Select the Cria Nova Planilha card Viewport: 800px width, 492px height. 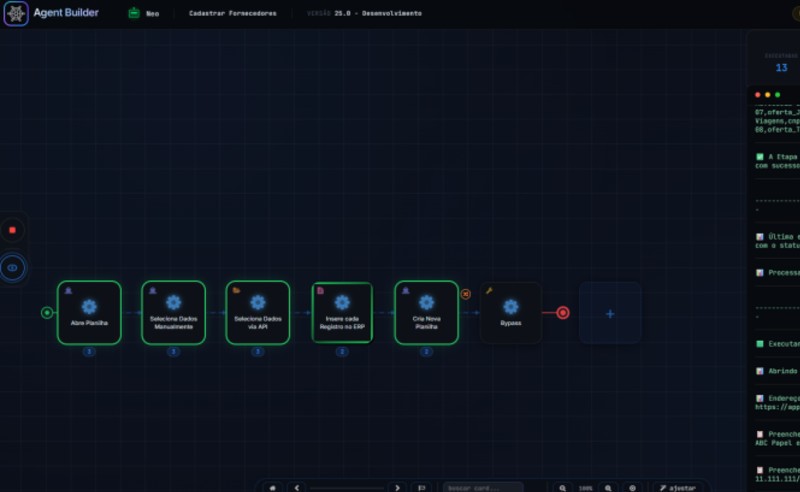pos(427,312)
